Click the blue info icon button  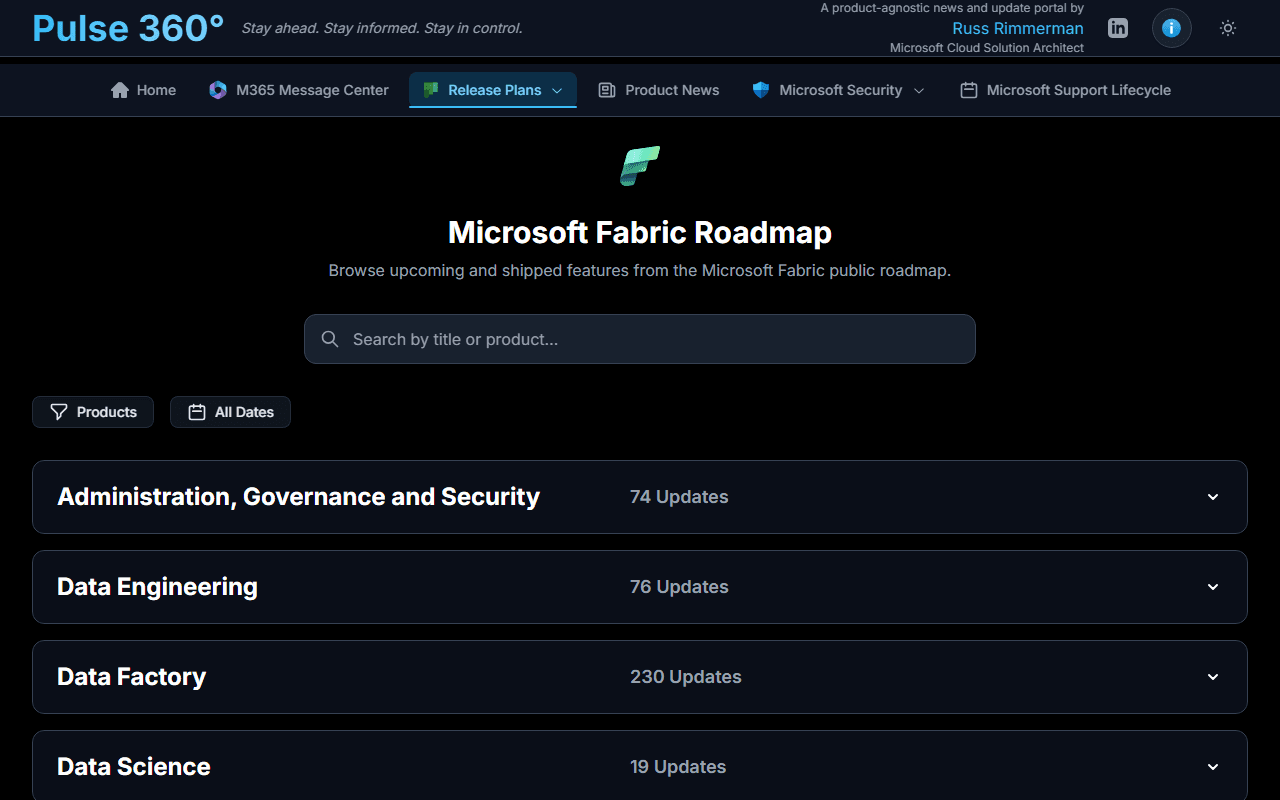pos(1172,28)
